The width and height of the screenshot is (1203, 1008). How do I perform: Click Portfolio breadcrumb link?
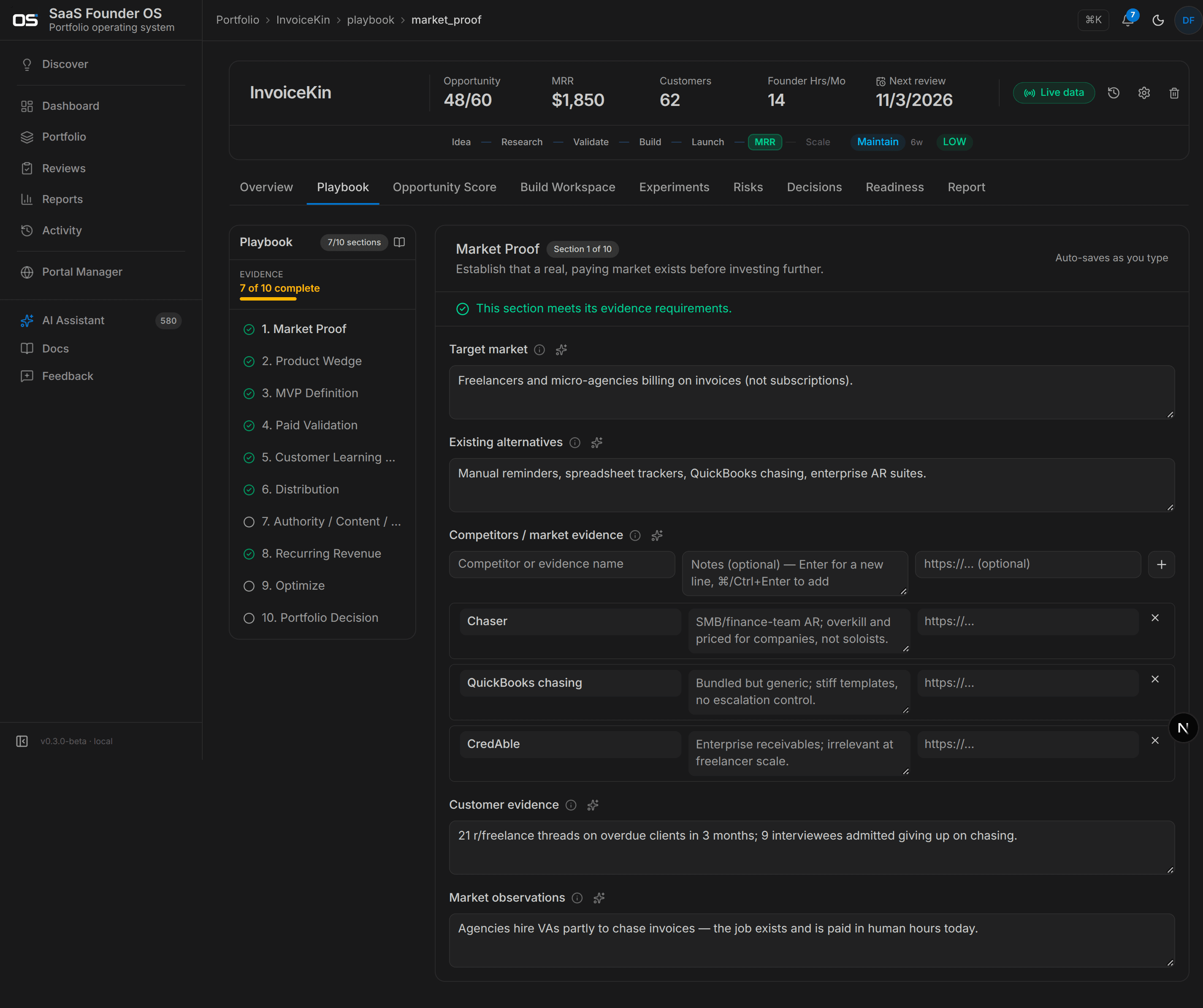tap(237, 20)
